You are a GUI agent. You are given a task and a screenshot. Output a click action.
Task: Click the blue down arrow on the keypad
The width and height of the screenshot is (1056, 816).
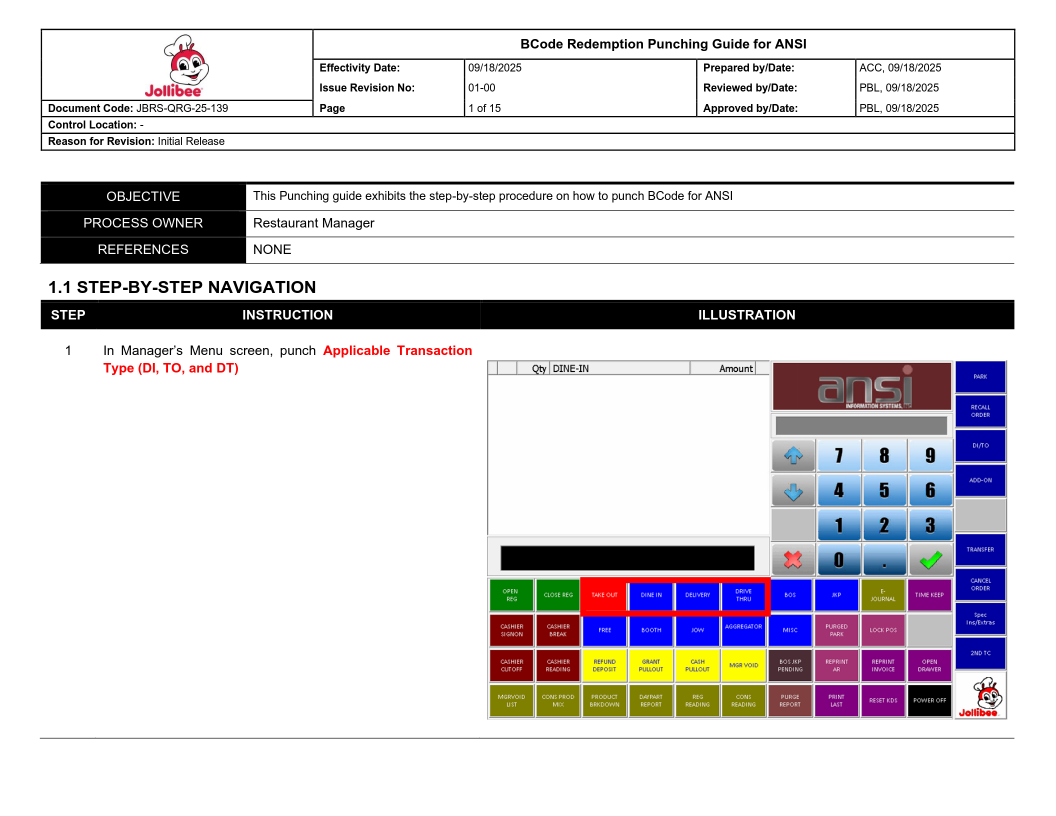[793, 491]
